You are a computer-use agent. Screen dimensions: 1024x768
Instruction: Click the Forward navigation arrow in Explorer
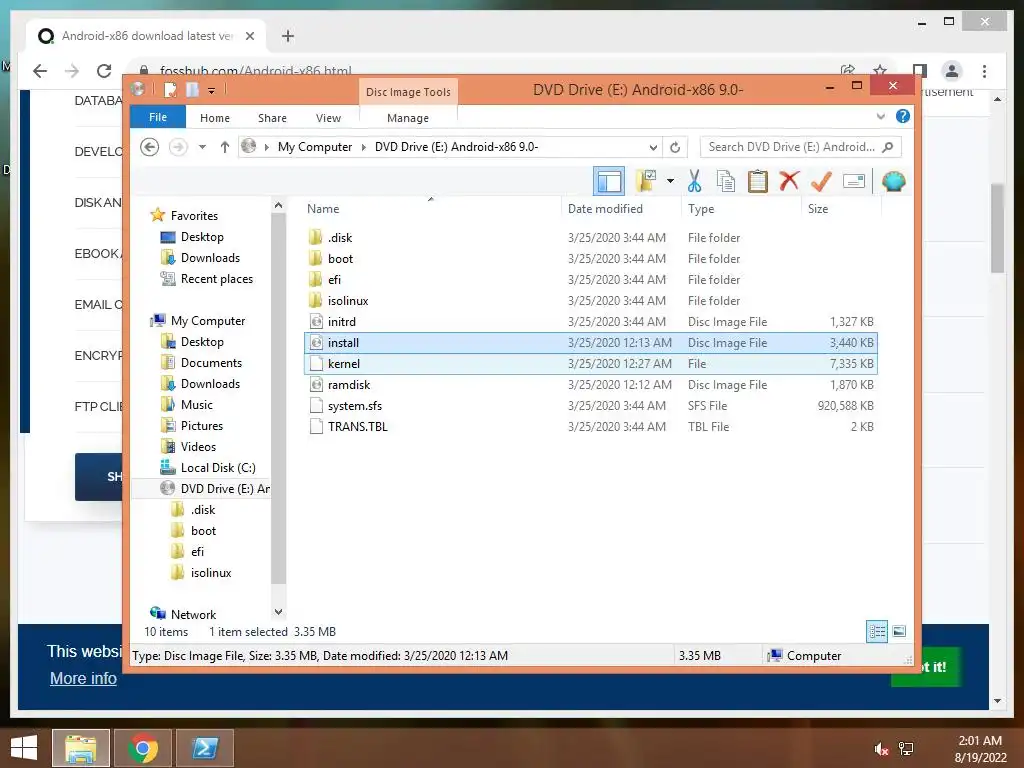coord(178,147)
